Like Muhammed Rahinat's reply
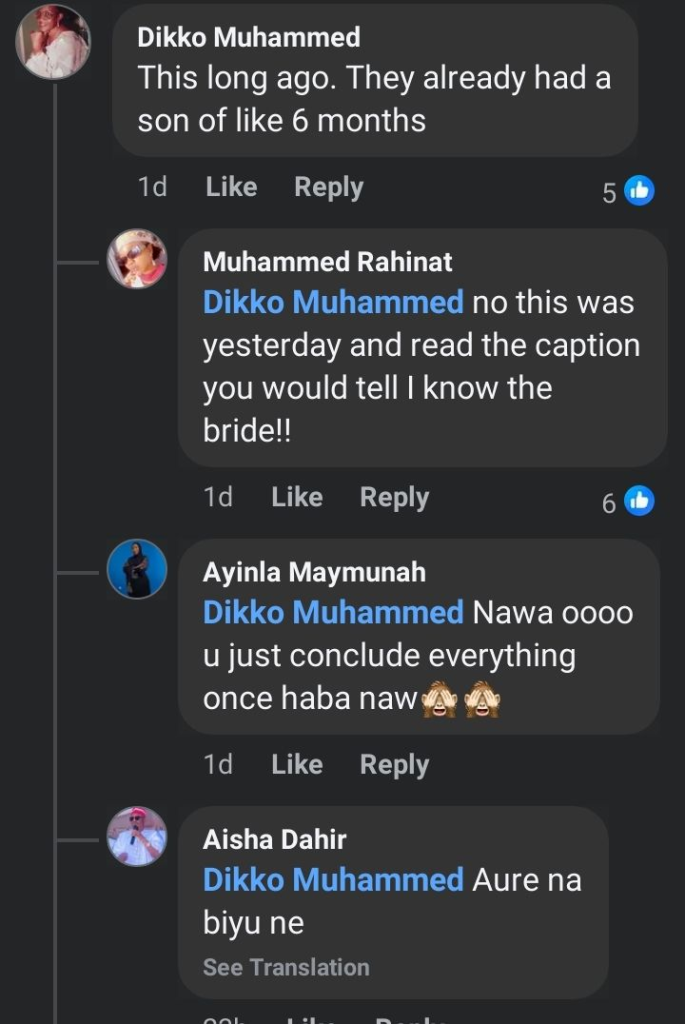Screen dimensions: 685x1024 click(x=297, y=497)
